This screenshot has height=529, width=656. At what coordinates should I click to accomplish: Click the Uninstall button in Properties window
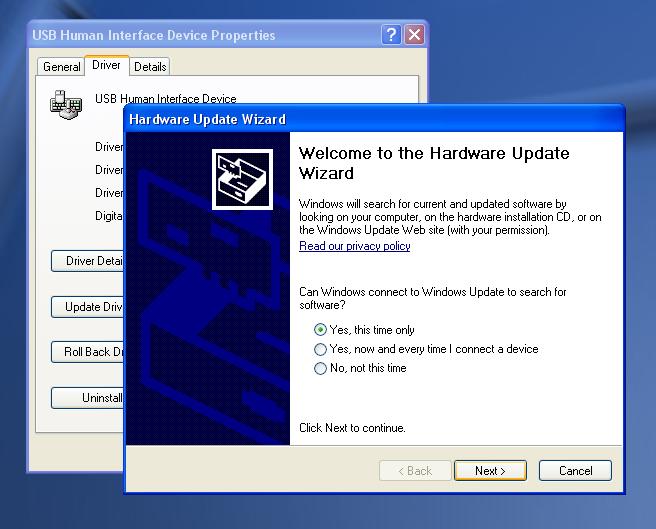coord(88,398)
